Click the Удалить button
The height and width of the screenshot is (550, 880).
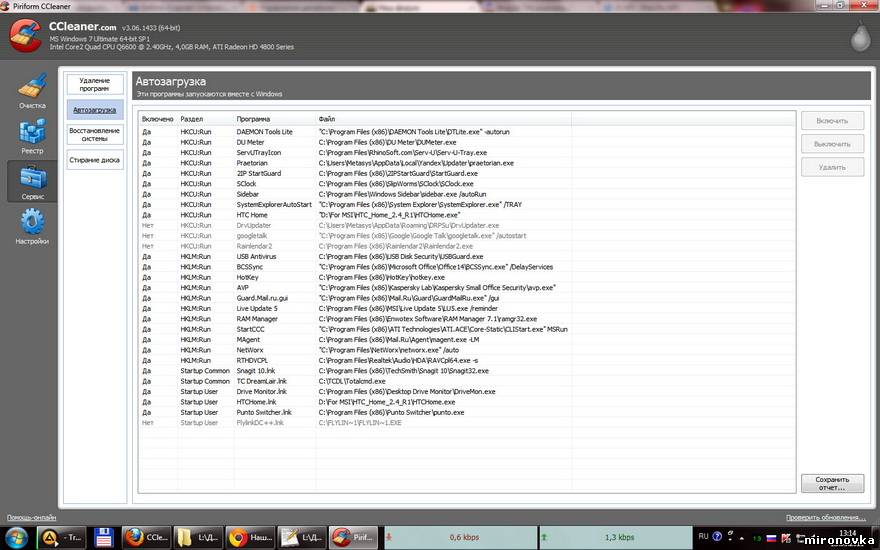[x=832, y=167]
